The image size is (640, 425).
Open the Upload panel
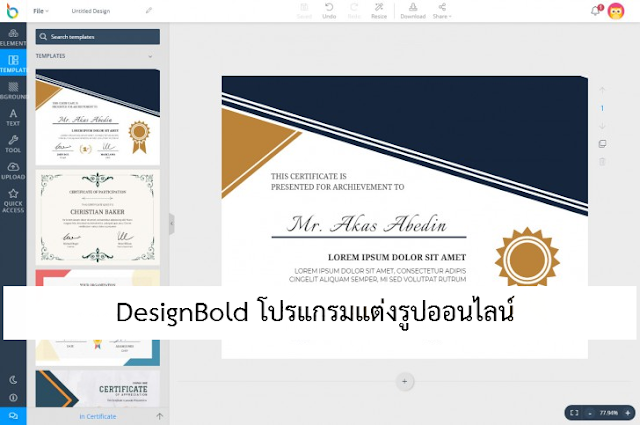(13, 171)
